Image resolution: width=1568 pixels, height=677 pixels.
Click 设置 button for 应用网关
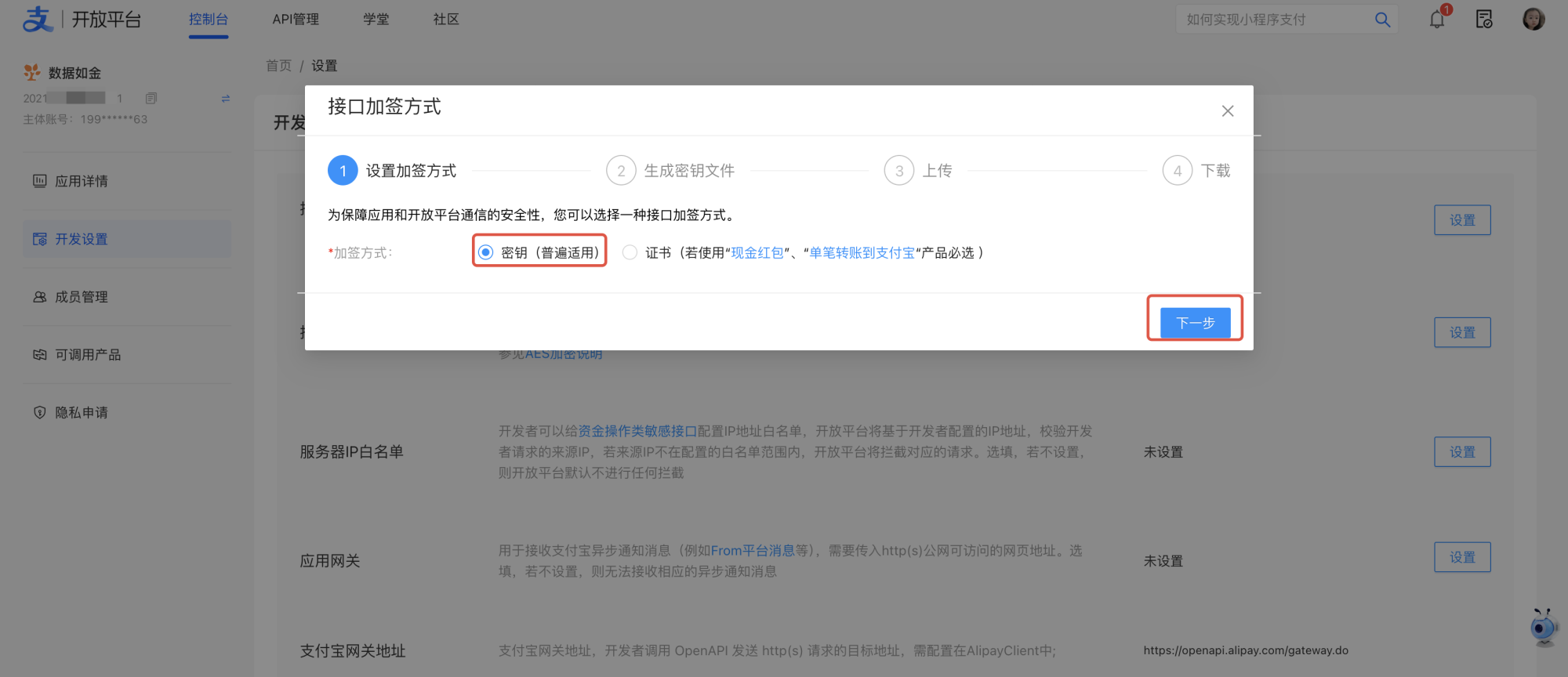1462,557
